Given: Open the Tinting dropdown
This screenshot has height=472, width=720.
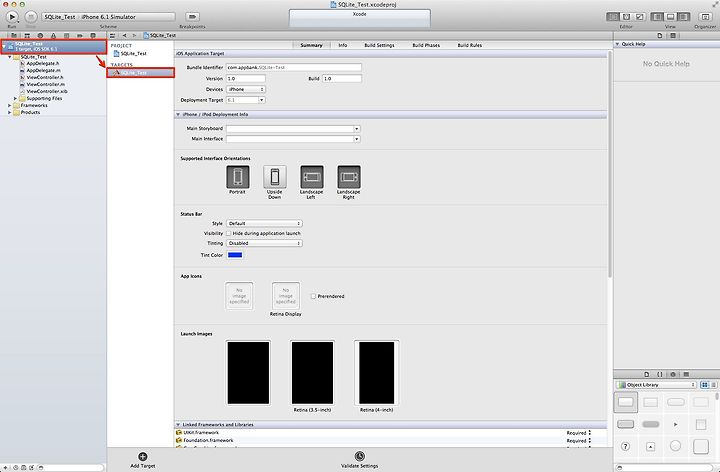Looking at the screenshot, I should (x=264, y=243).
